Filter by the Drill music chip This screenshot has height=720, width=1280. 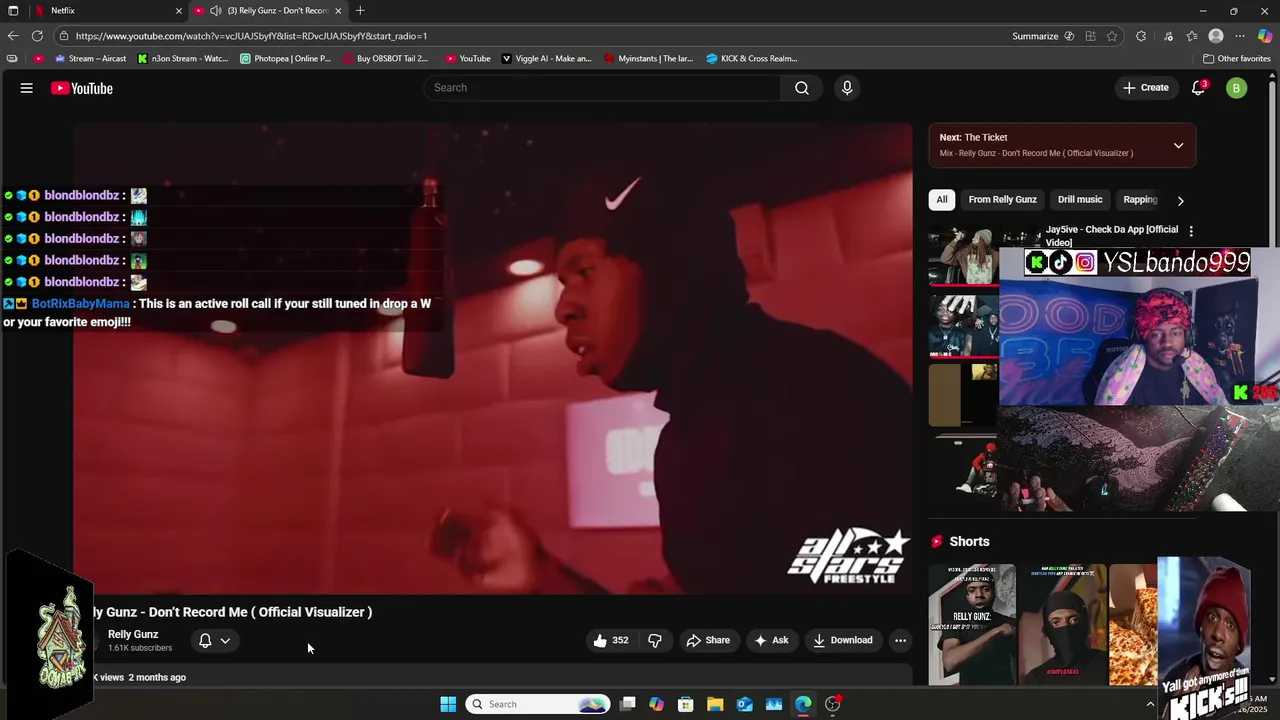click(x=1080, y=199)
